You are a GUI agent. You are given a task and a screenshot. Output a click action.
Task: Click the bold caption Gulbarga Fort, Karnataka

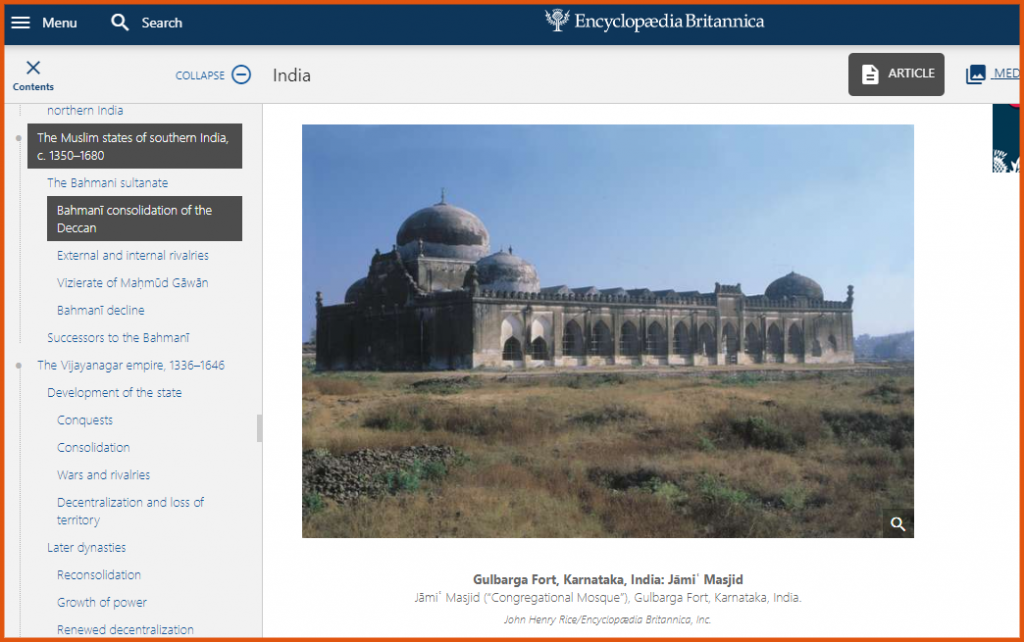[607, 579]
